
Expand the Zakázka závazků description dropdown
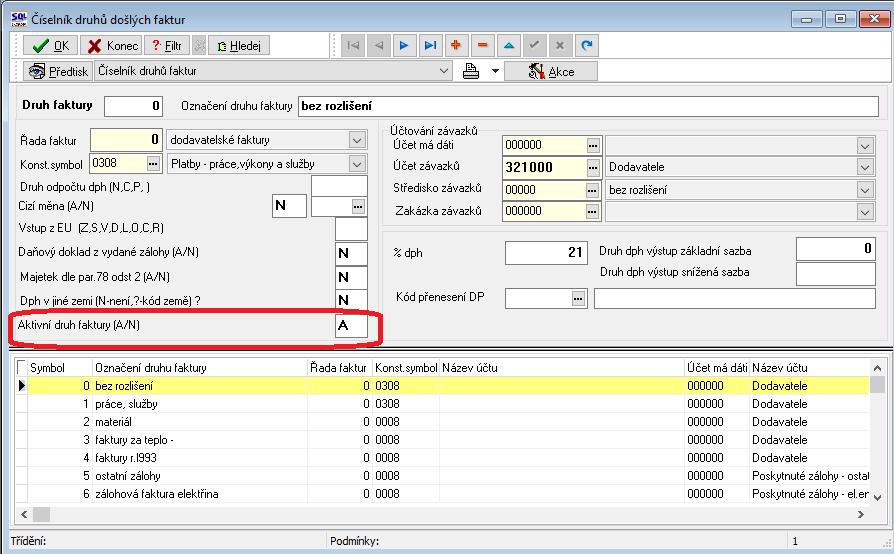[x=865, y=212]
